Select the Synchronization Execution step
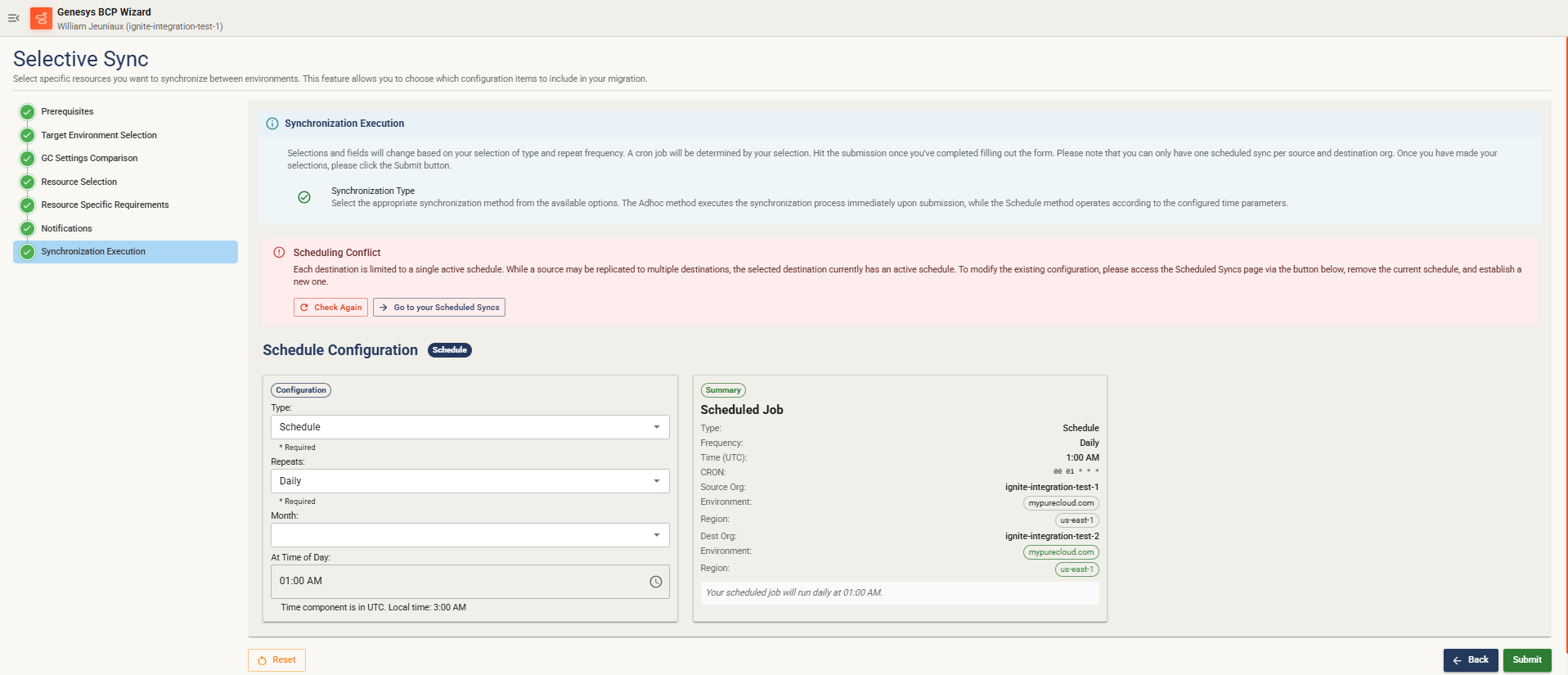Image resolution: width=1568 pixels, height=675 pixels. point(125,252)
